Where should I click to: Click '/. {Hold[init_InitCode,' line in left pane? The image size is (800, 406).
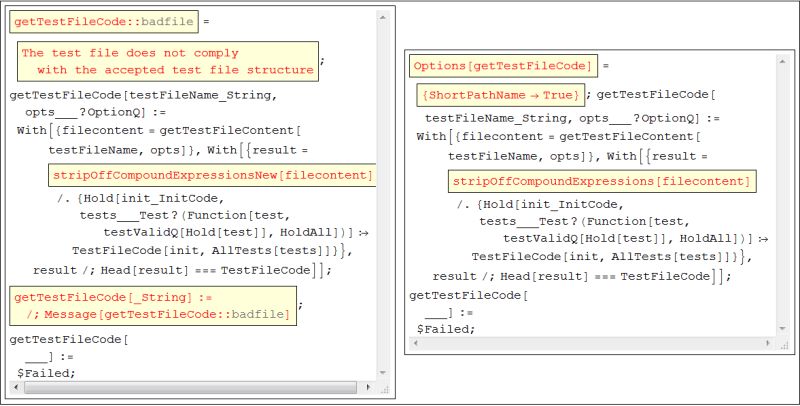point(140,198)
